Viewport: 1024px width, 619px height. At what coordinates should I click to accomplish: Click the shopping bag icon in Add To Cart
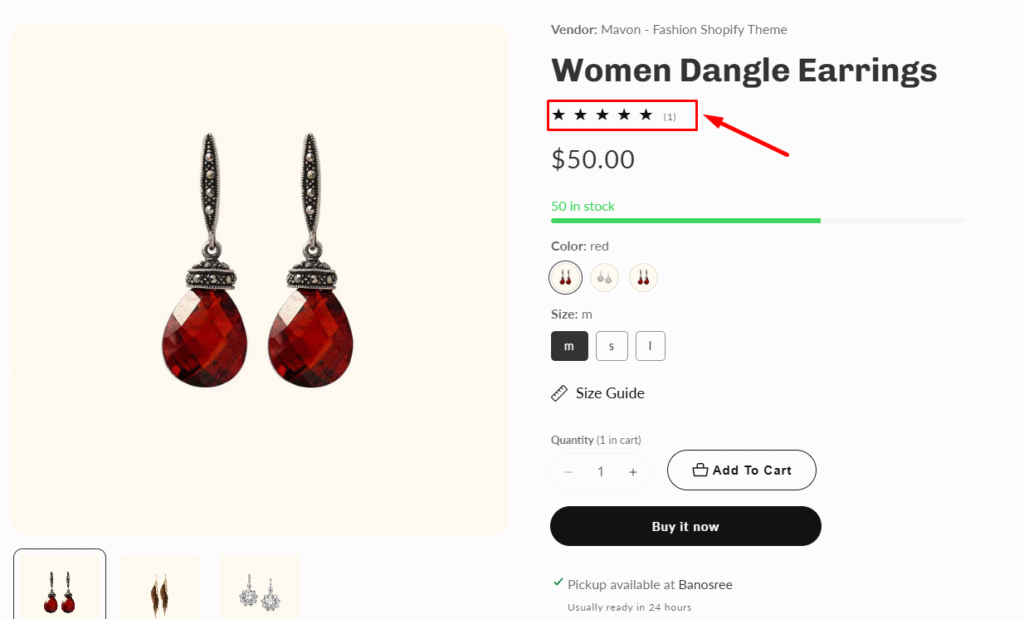(700, 470)
